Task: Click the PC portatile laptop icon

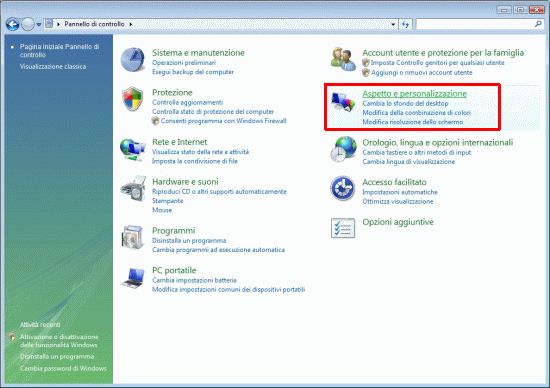Action: click(x=133, y=278)
